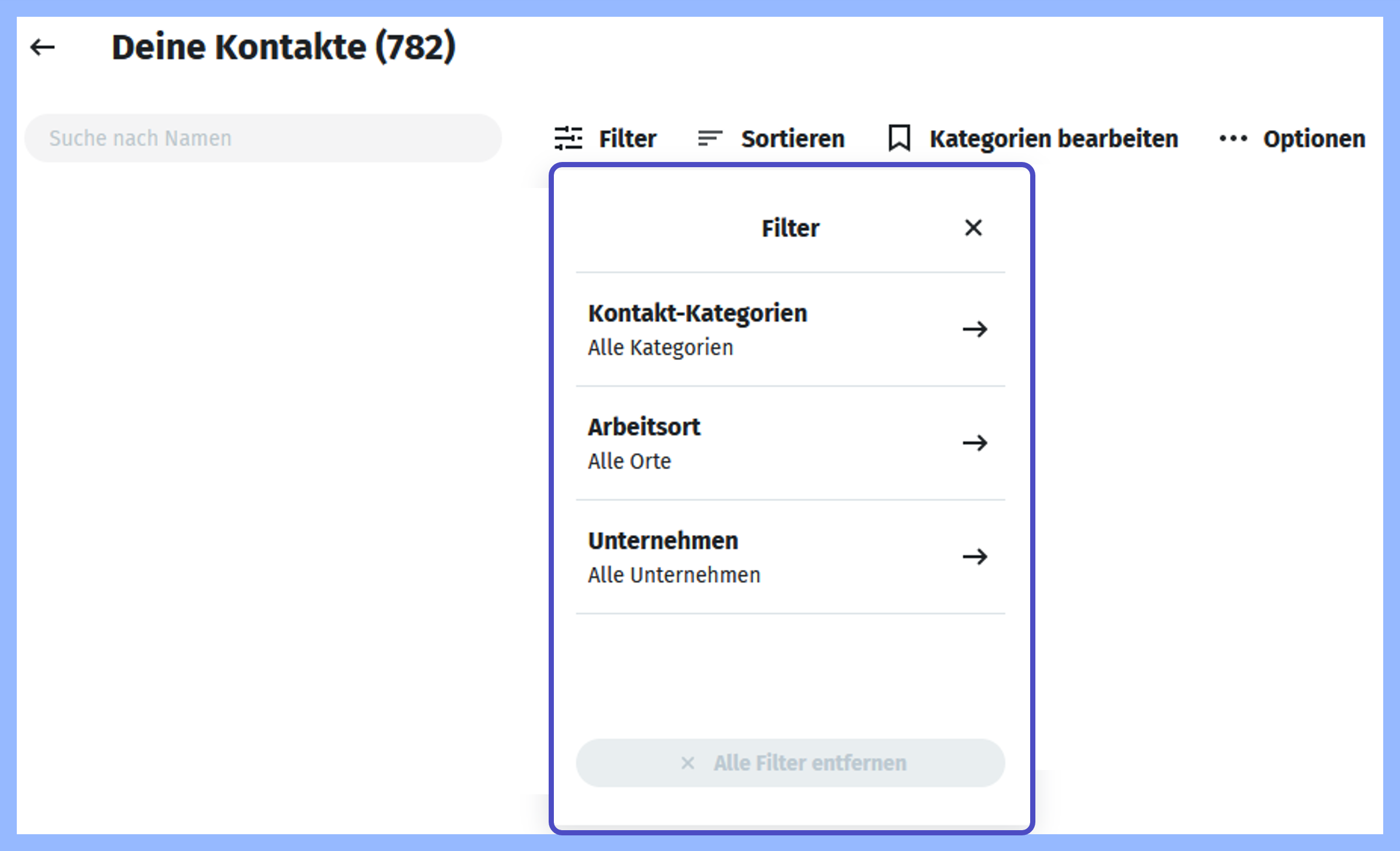Select the Alle Kategorien entry
Screen dimensions: 1400x851
(660, 347)
